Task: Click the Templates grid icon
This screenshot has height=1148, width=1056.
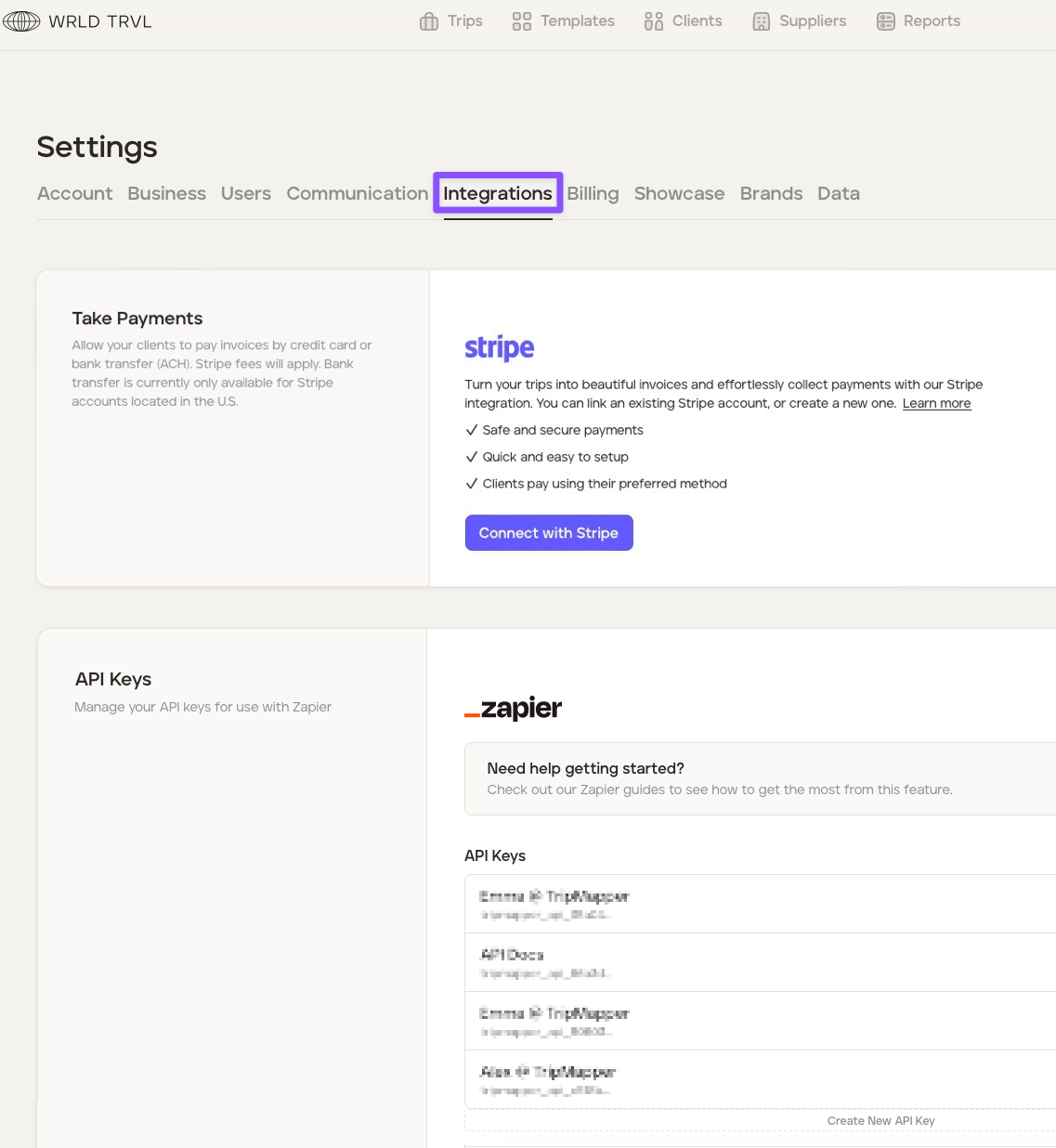Action: (x=522, y=21)
